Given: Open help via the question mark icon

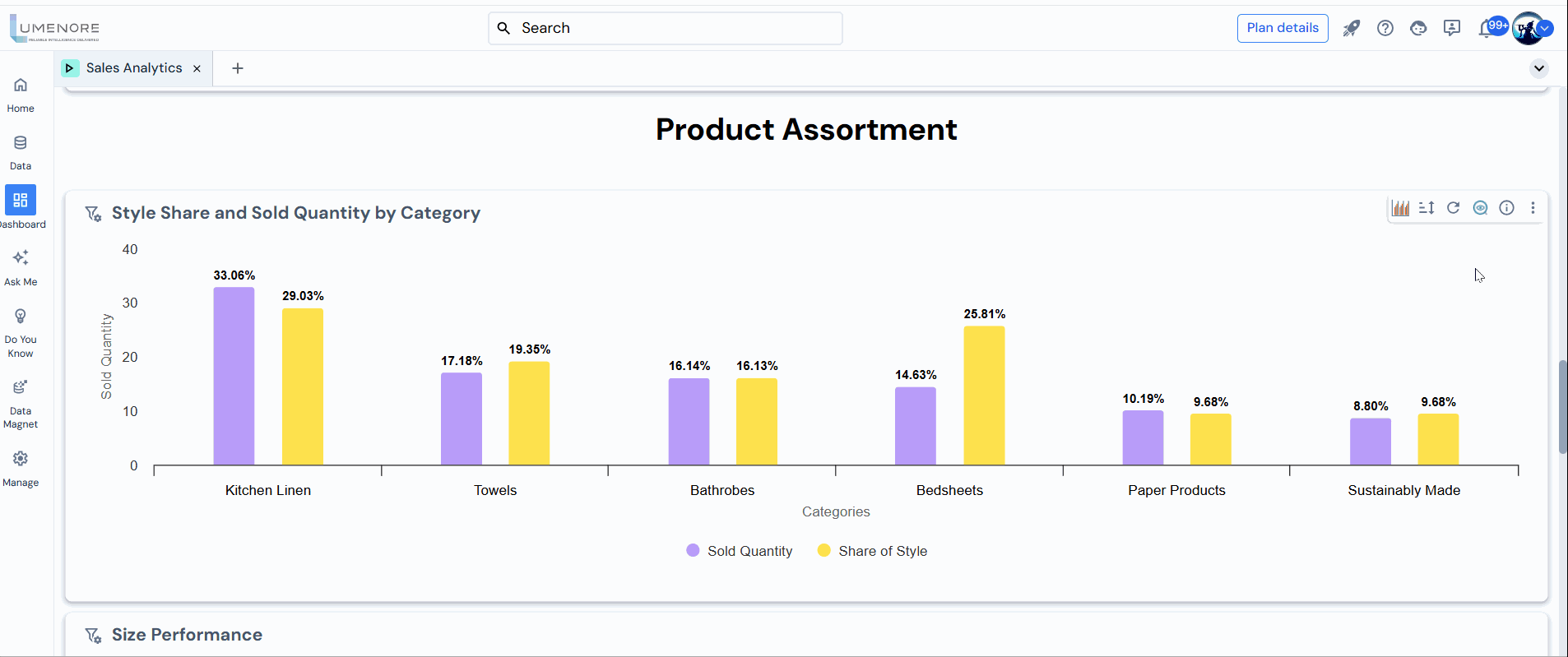Looking at the screenshot, I should point(1385,29).
